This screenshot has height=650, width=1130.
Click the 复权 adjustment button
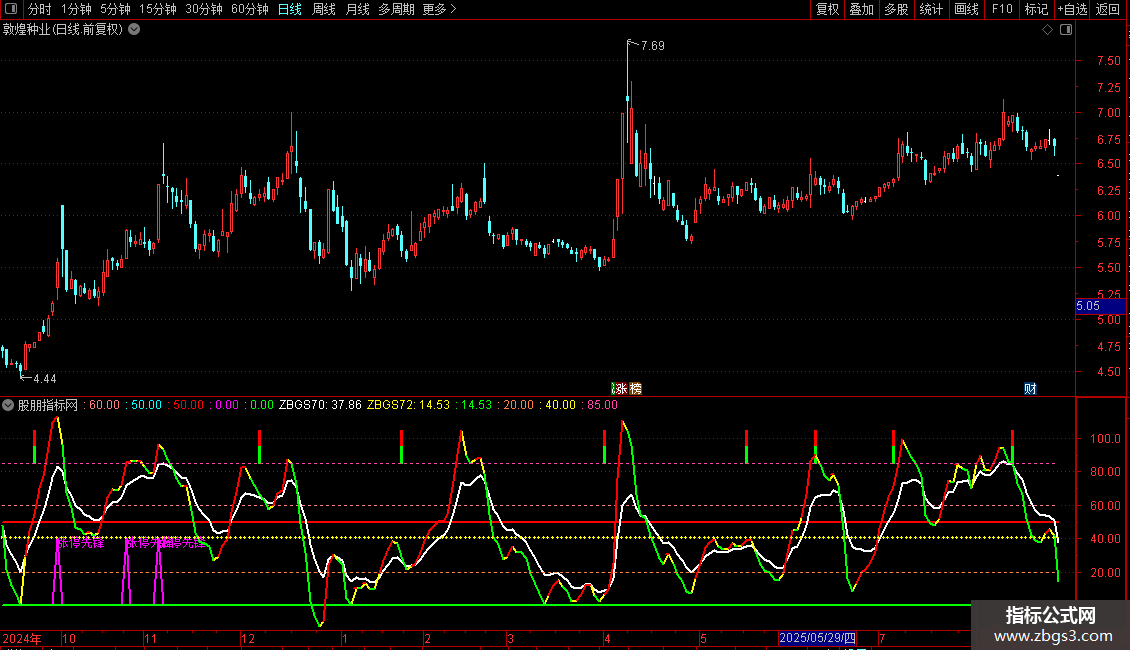click(827, 9)
